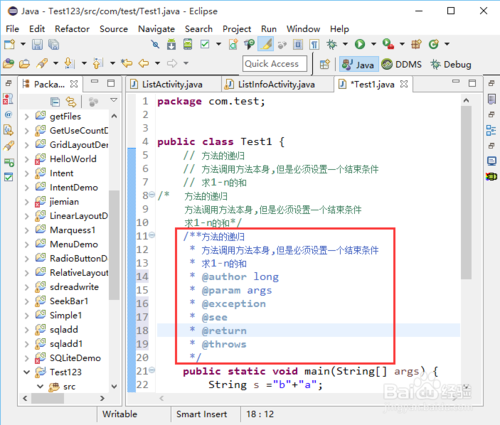Open the Navigate menu

[x=156, y=29]
